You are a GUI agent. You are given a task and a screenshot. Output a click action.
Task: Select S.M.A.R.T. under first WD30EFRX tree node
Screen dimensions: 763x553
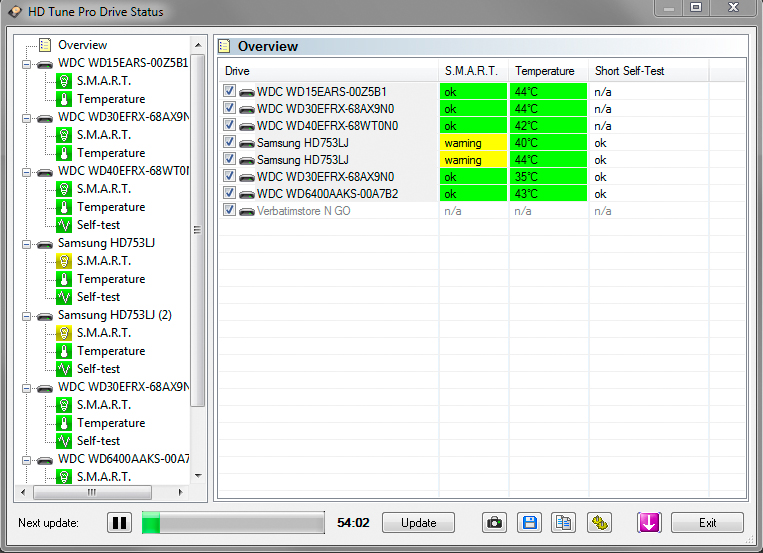click(104, 135)
